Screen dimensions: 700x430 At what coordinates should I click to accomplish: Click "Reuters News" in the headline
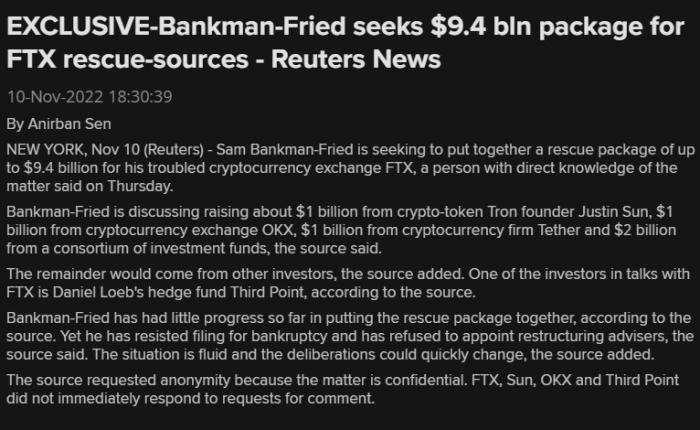point(356,59)
